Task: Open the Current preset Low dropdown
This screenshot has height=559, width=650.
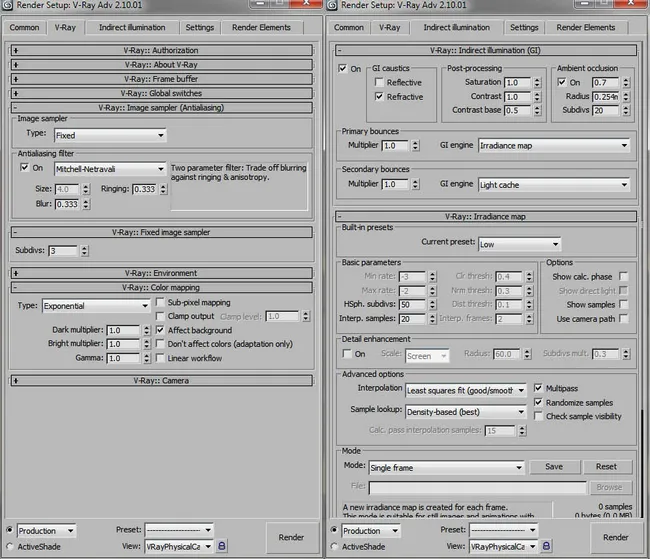Action: (519, 244)
